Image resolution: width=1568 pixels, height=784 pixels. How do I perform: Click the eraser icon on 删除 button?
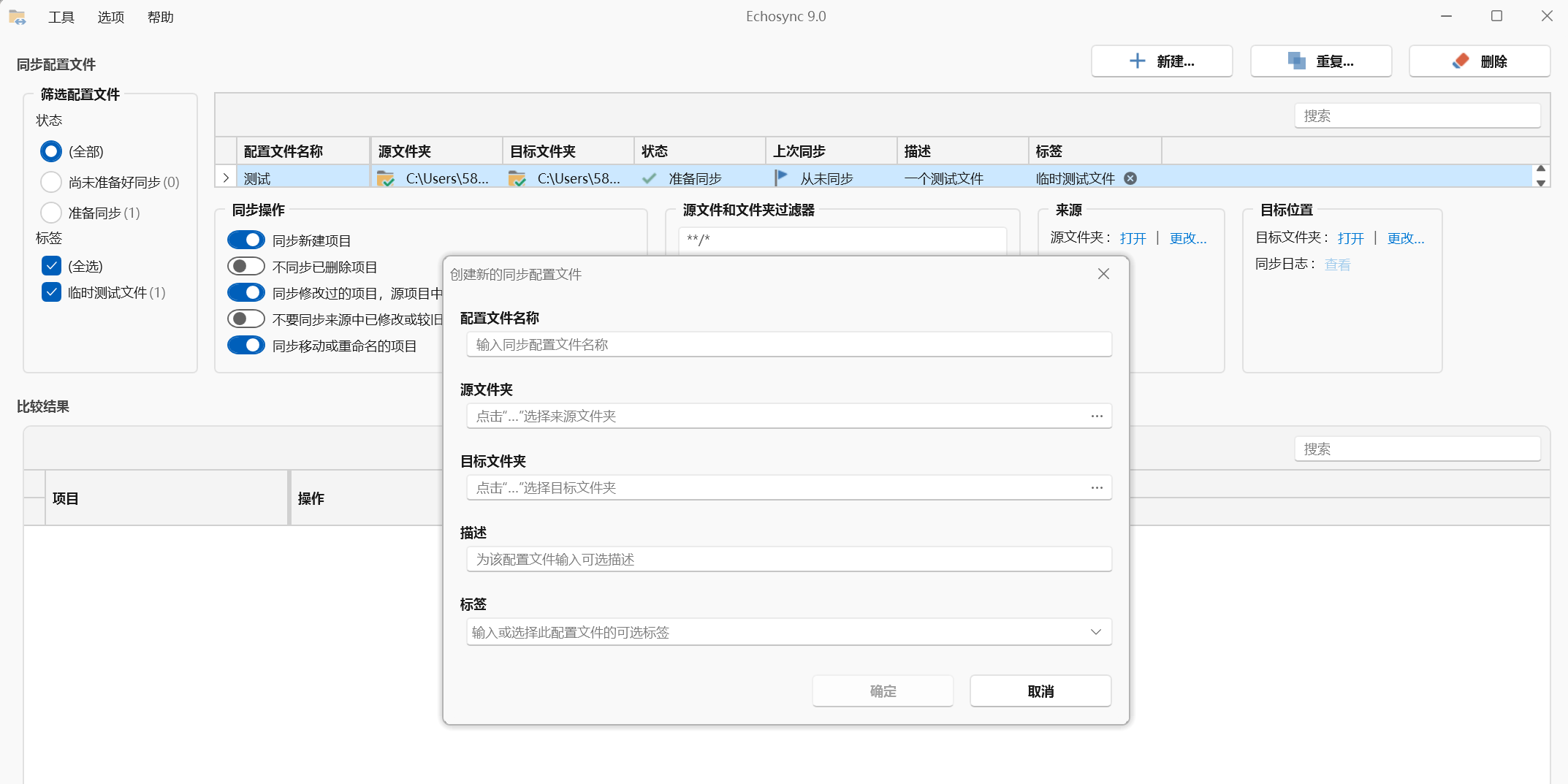pyautogui.click(x=1461, y=61)
